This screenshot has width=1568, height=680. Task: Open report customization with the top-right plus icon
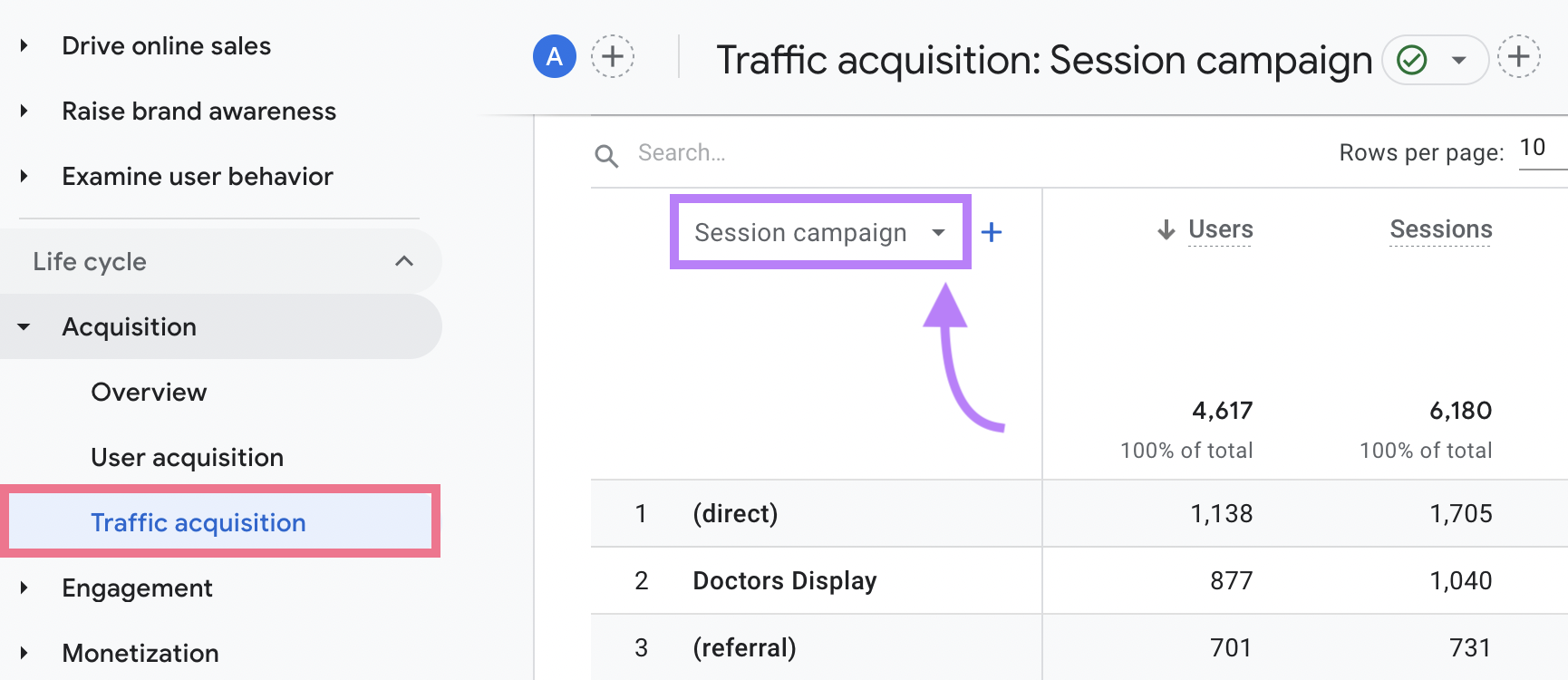(1519, 56)
